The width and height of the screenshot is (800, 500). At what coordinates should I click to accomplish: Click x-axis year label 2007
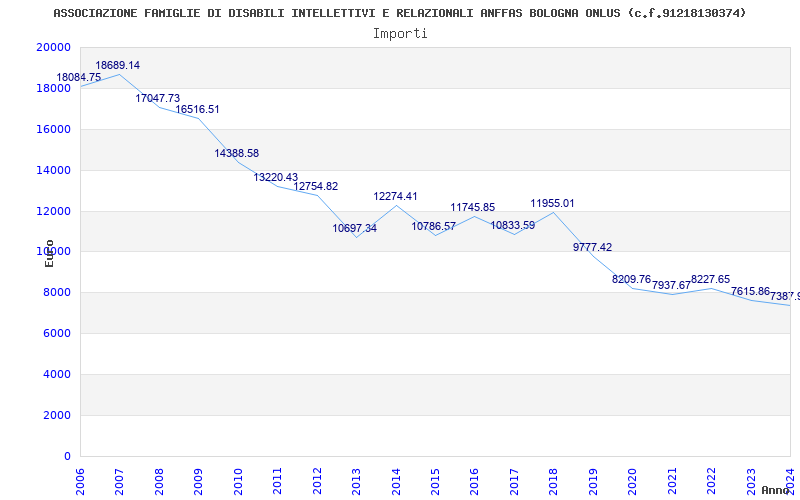point(119,482)
